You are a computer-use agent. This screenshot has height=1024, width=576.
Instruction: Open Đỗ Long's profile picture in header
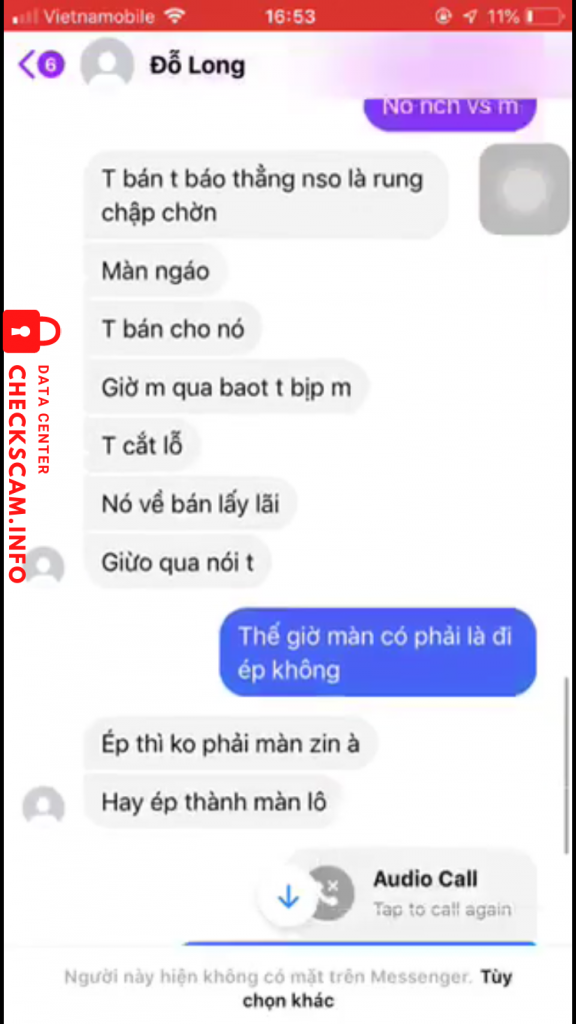(107, 64)
